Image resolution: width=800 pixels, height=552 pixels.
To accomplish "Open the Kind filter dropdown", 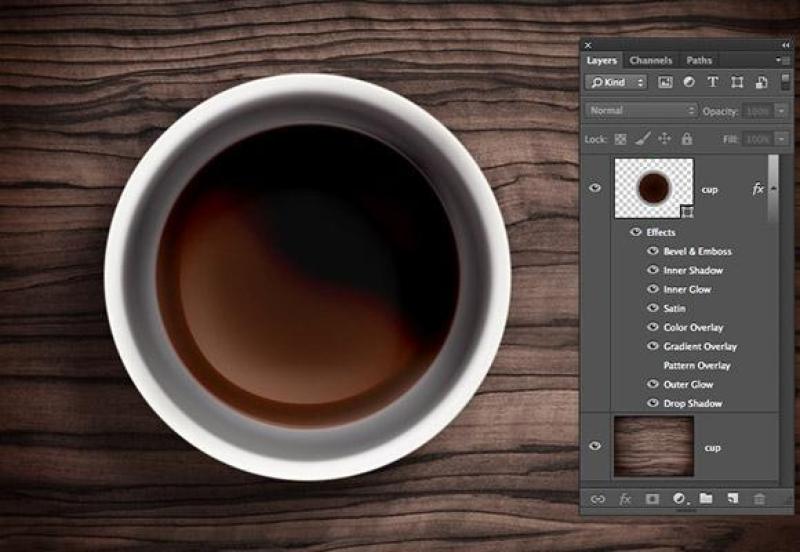I will tap(616, 82).
